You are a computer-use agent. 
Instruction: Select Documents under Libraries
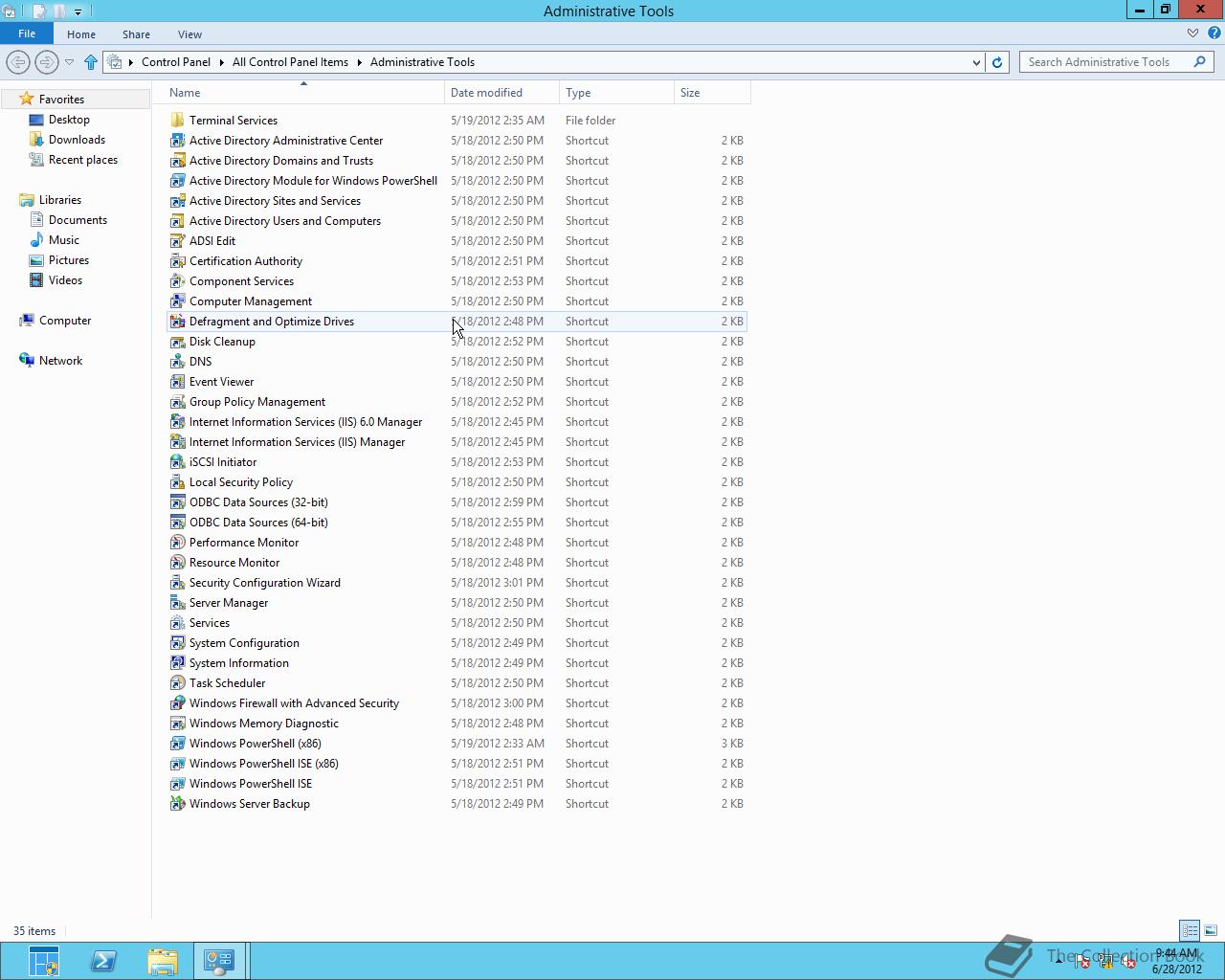click(x=78, y=220)
